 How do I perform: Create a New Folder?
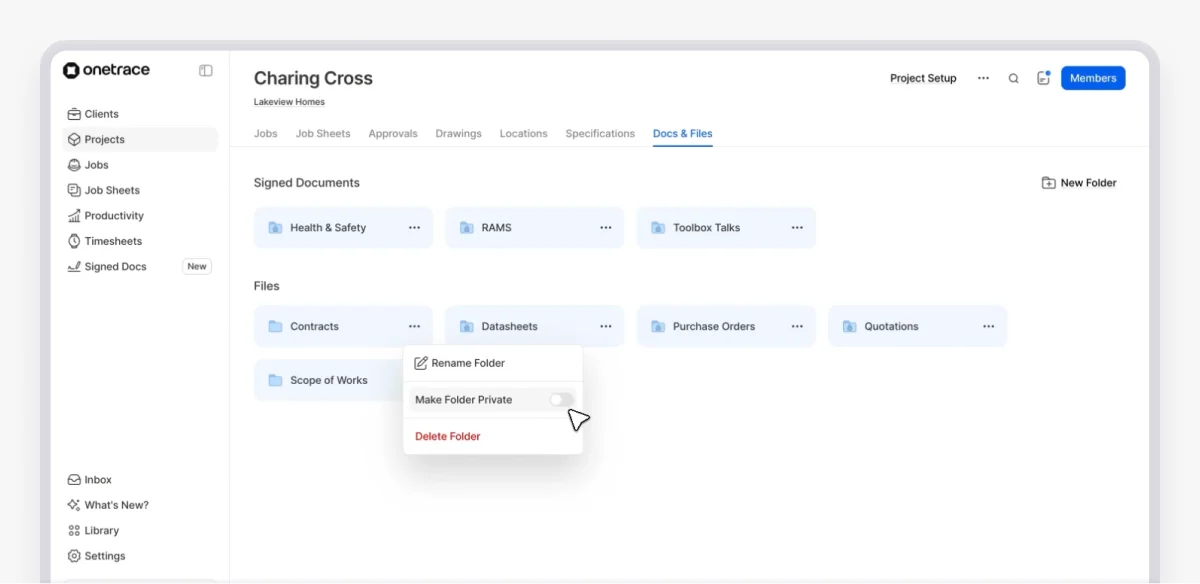[x=1079, y=183]
